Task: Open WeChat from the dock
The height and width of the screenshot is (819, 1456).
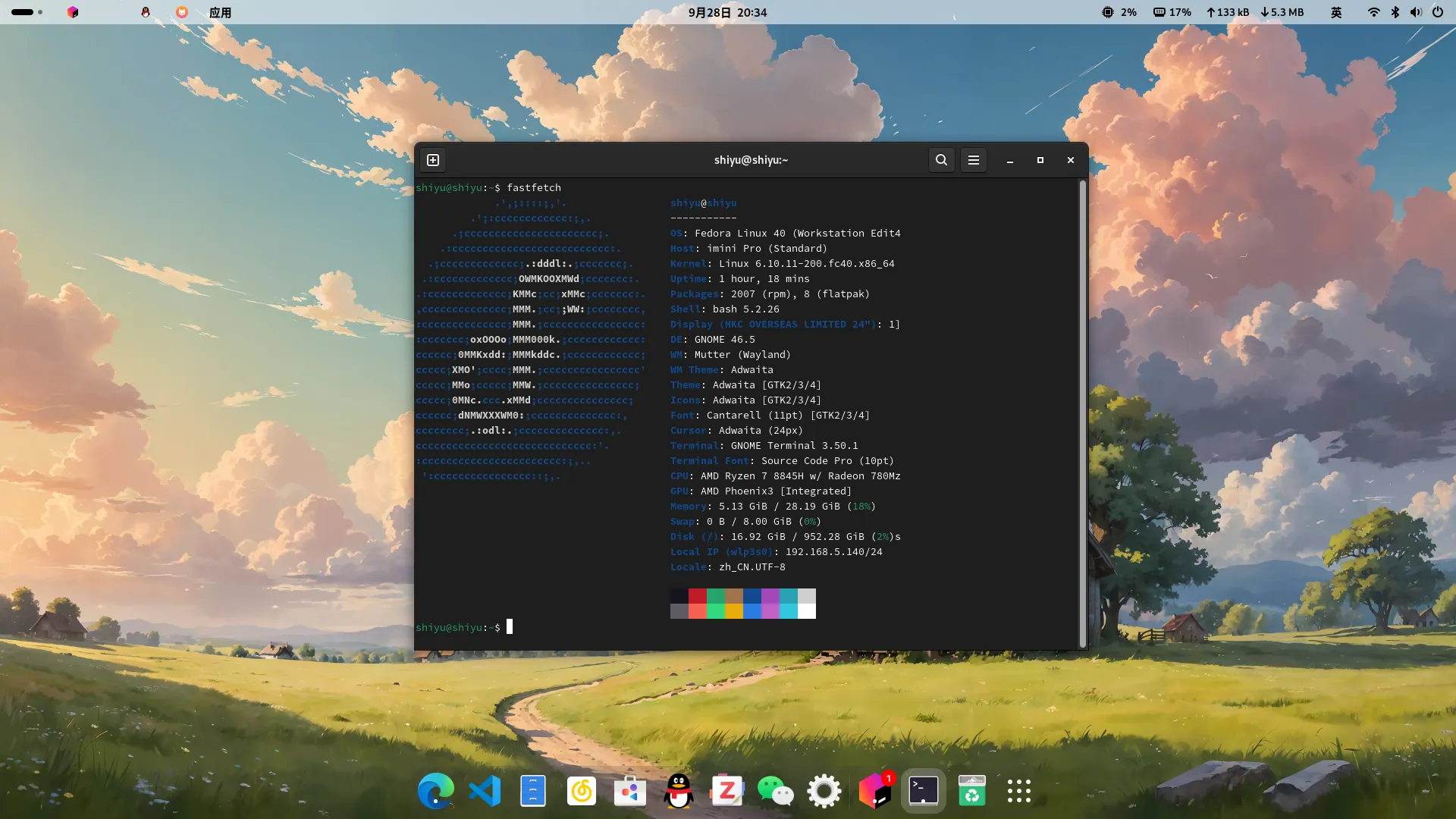Action: pyautogui.click(x=776, y=792)
